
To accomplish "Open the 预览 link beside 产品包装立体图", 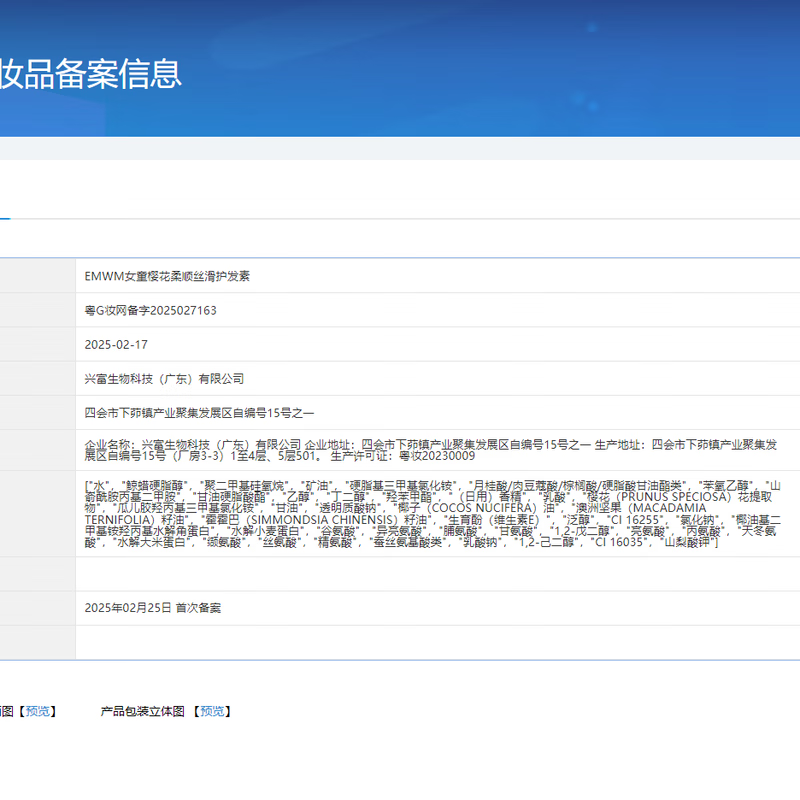I will click(213, 711).
